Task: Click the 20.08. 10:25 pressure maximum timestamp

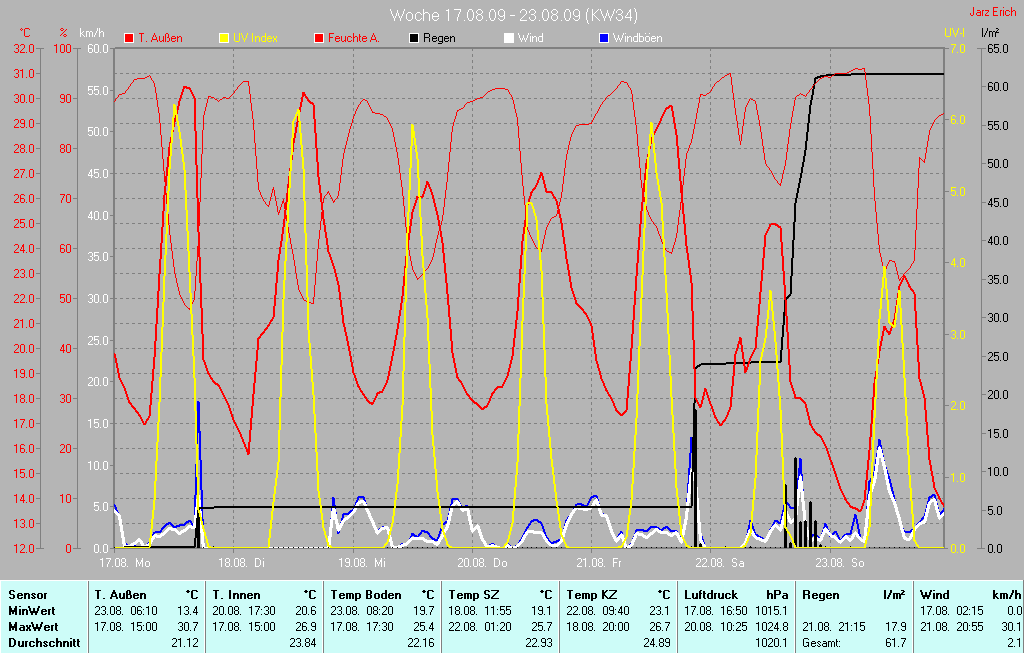Action: [x=715, y=626]
